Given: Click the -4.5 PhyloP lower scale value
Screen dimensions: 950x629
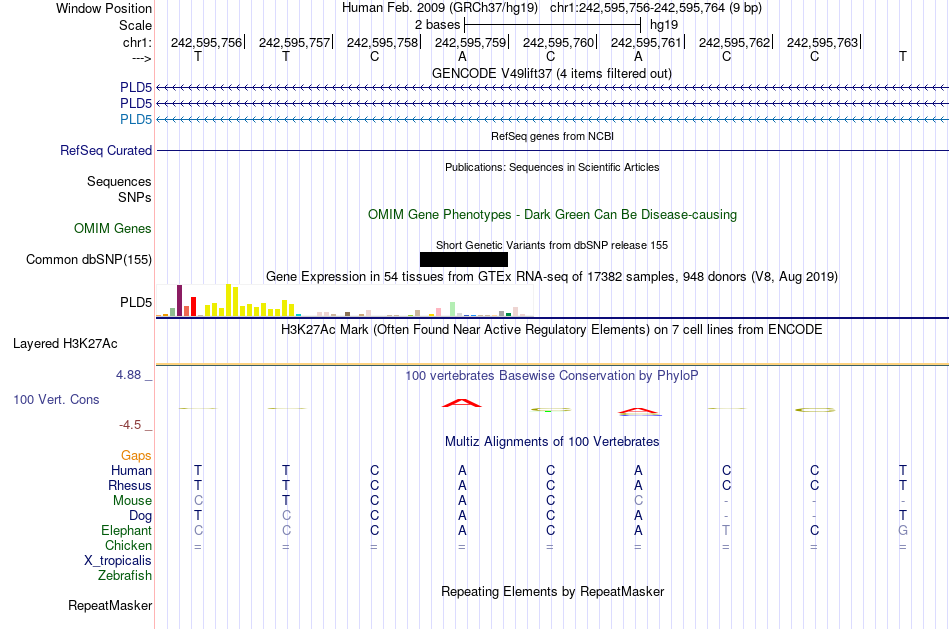Looking at the screenshot, I should (130, 425).
